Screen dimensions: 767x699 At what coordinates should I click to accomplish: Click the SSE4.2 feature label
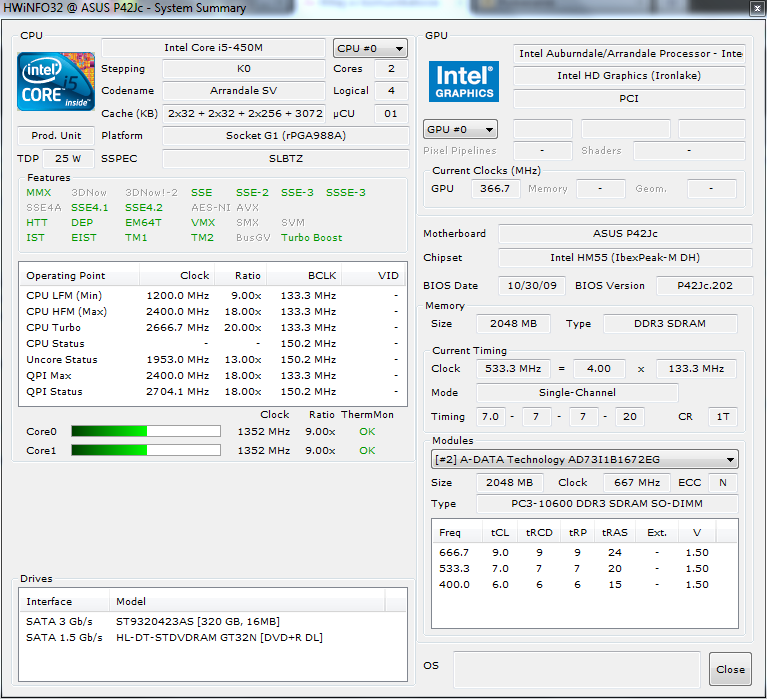point(143,207)
